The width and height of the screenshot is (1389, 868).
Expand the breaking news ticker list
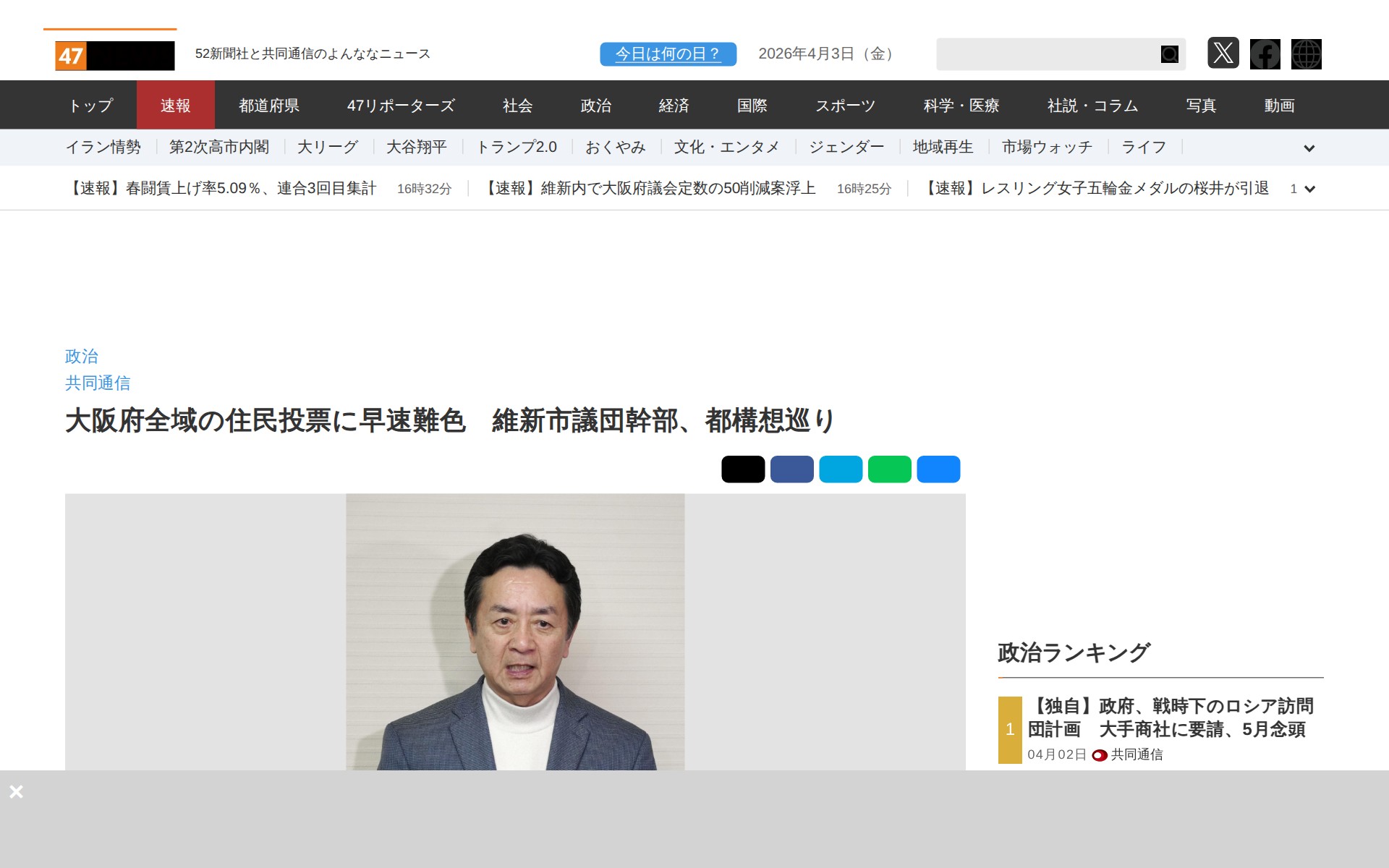1309,189
